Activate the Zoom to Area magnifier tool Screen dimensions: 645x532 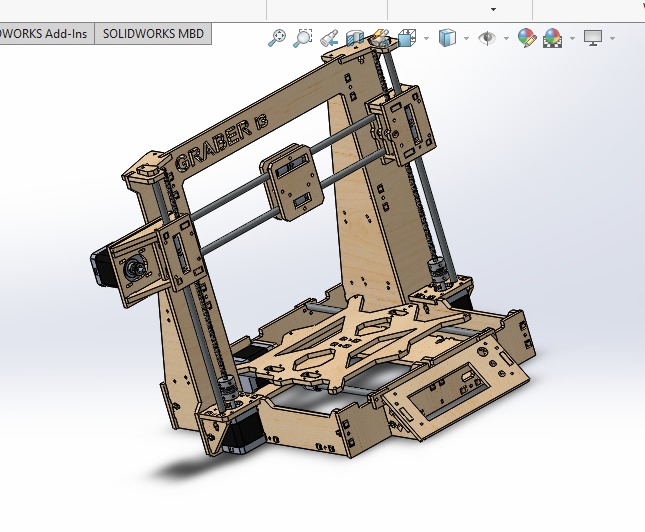point(302,38)
